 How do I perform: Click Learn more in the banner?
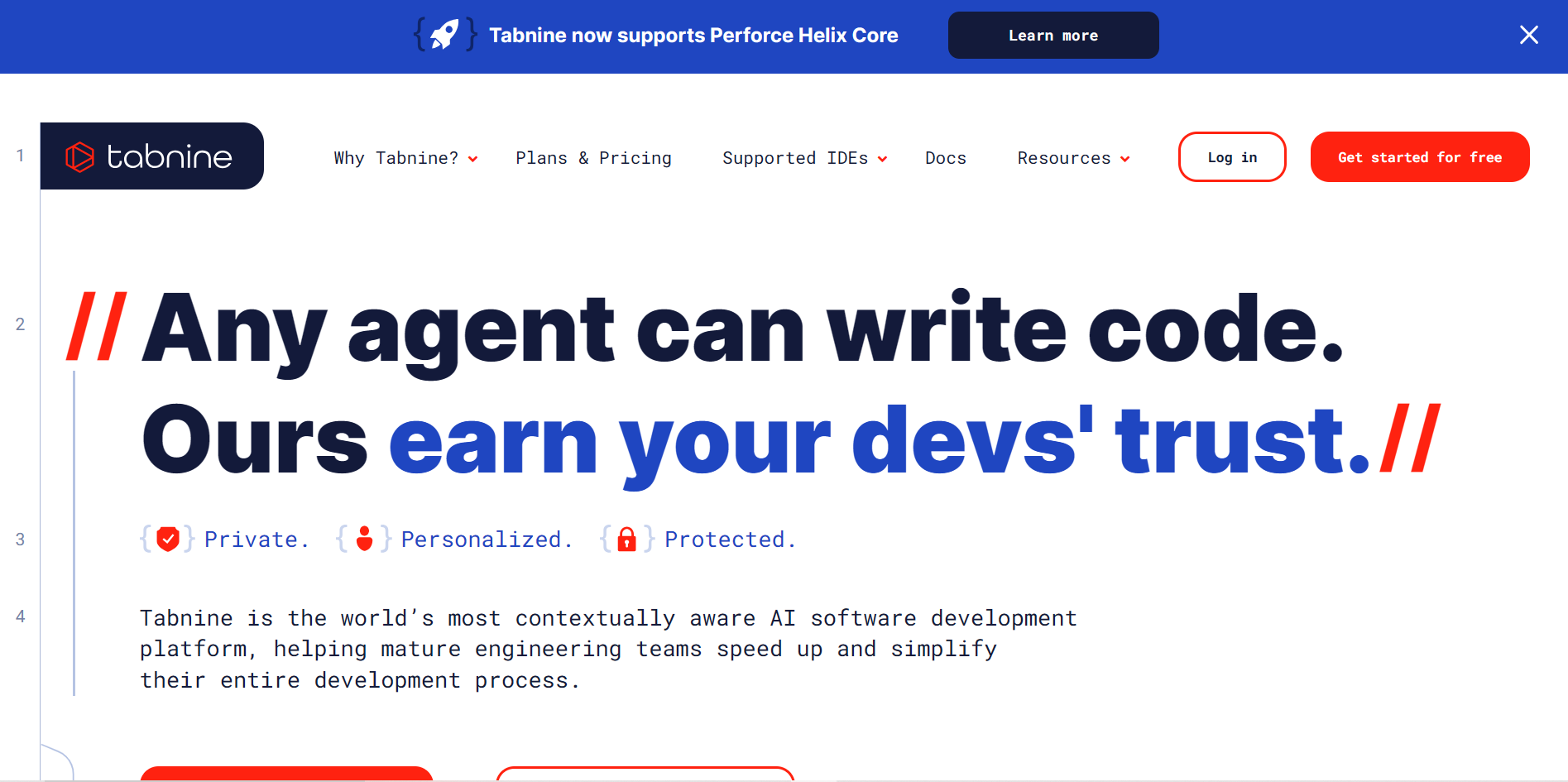pos(1053,35)
